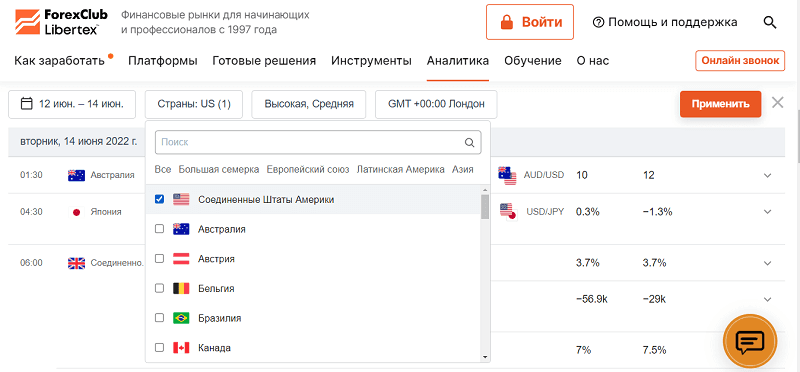
Task: Check the Австралия checkbox
Action: pyautogui.click(x=159, y=229)
